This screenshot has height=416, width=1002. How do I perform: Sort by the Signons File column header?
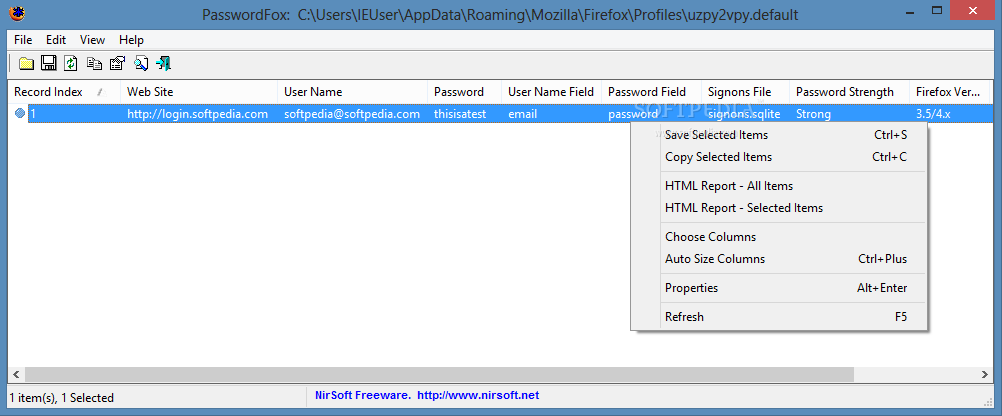click(745, 92)
